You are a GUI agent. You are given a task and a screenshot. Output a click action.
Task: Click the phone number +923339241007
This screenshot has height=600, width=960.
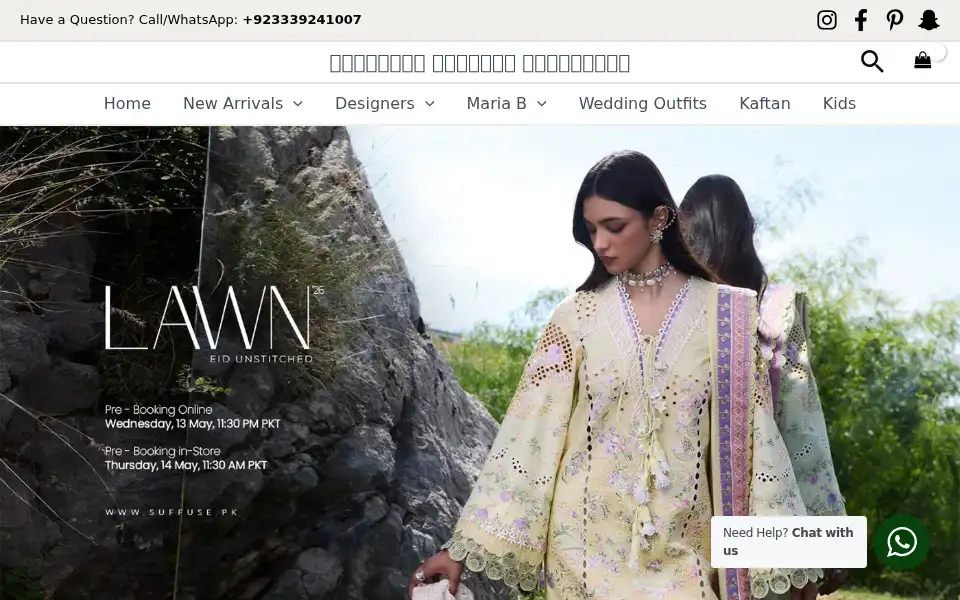click(302, 20)
